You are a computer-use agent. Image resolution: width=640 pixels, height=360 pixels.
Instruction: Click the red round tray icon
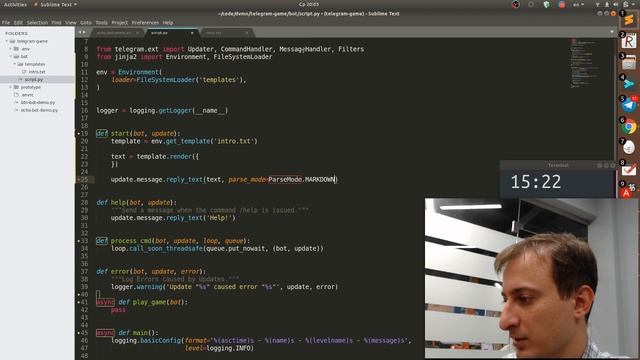562,4
